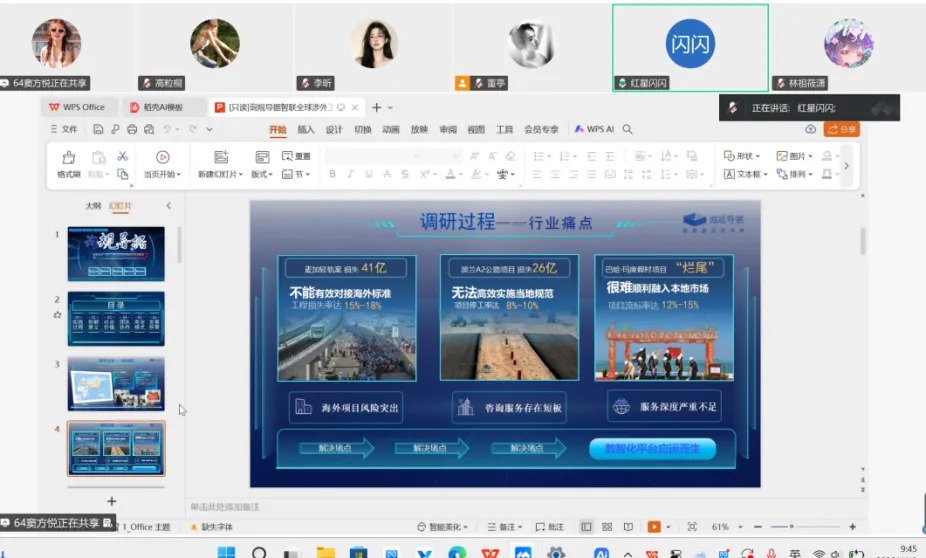Adjust the zoom slider handle
Viewport: 926px width, 558px height.
[x=791, y=526]
